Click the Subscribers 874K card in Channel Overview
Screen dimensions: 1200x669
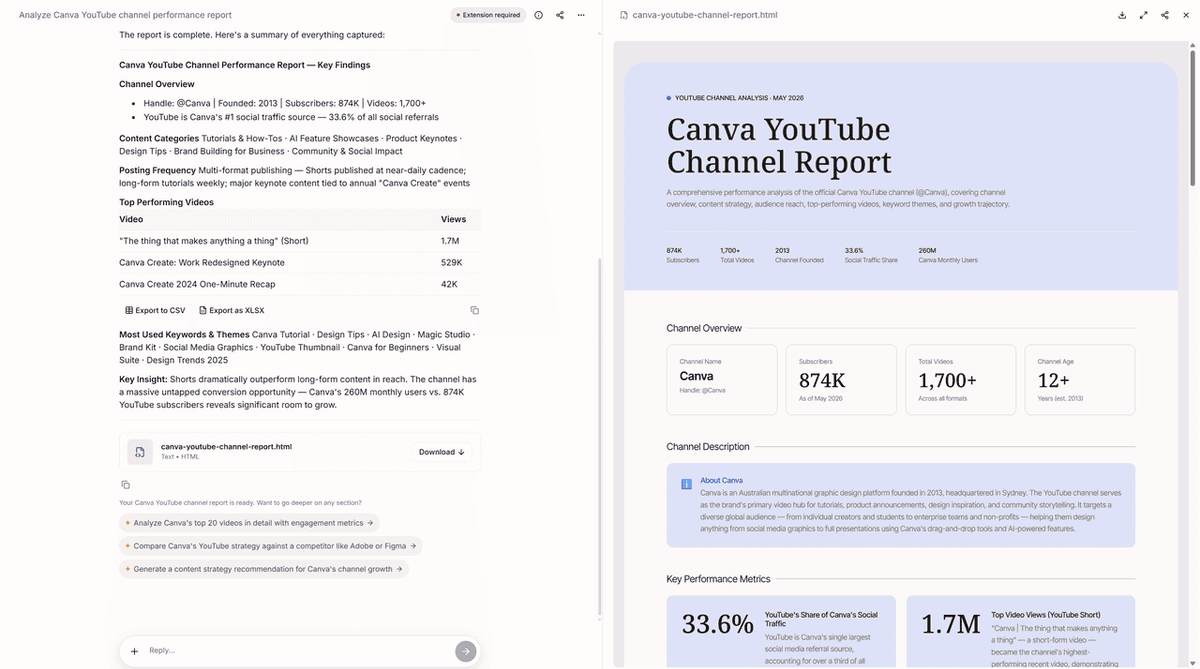click(x=841, y=380)
